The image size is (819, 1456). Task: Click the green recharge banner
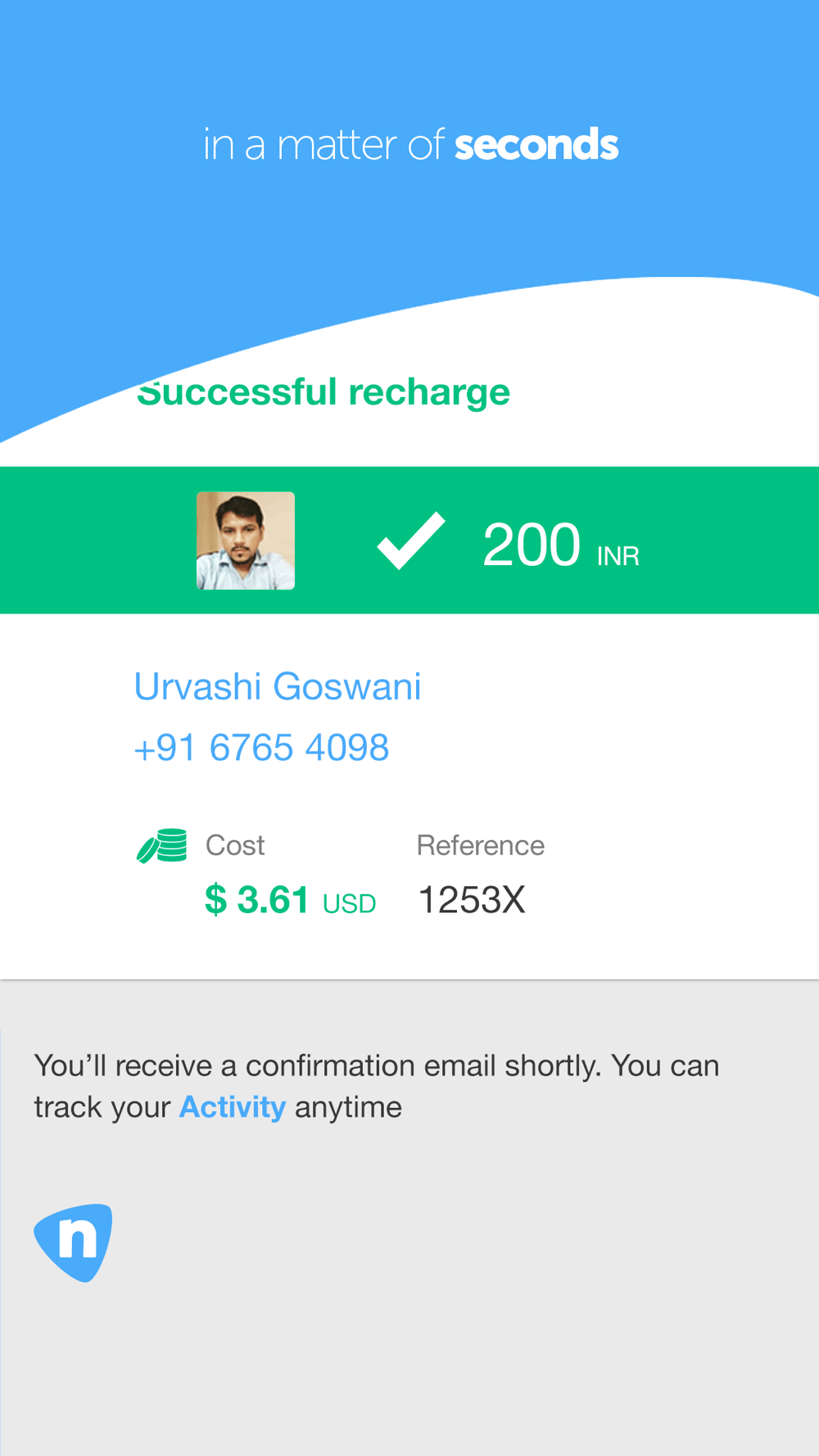(x=409, y=540)
